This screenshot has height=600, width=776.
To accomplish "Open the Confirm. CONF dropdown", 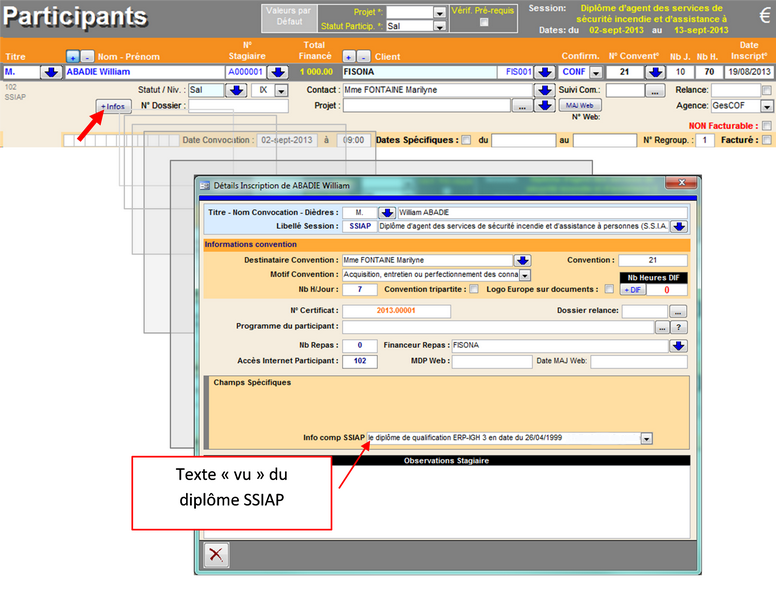I will [x=596, y=73].
